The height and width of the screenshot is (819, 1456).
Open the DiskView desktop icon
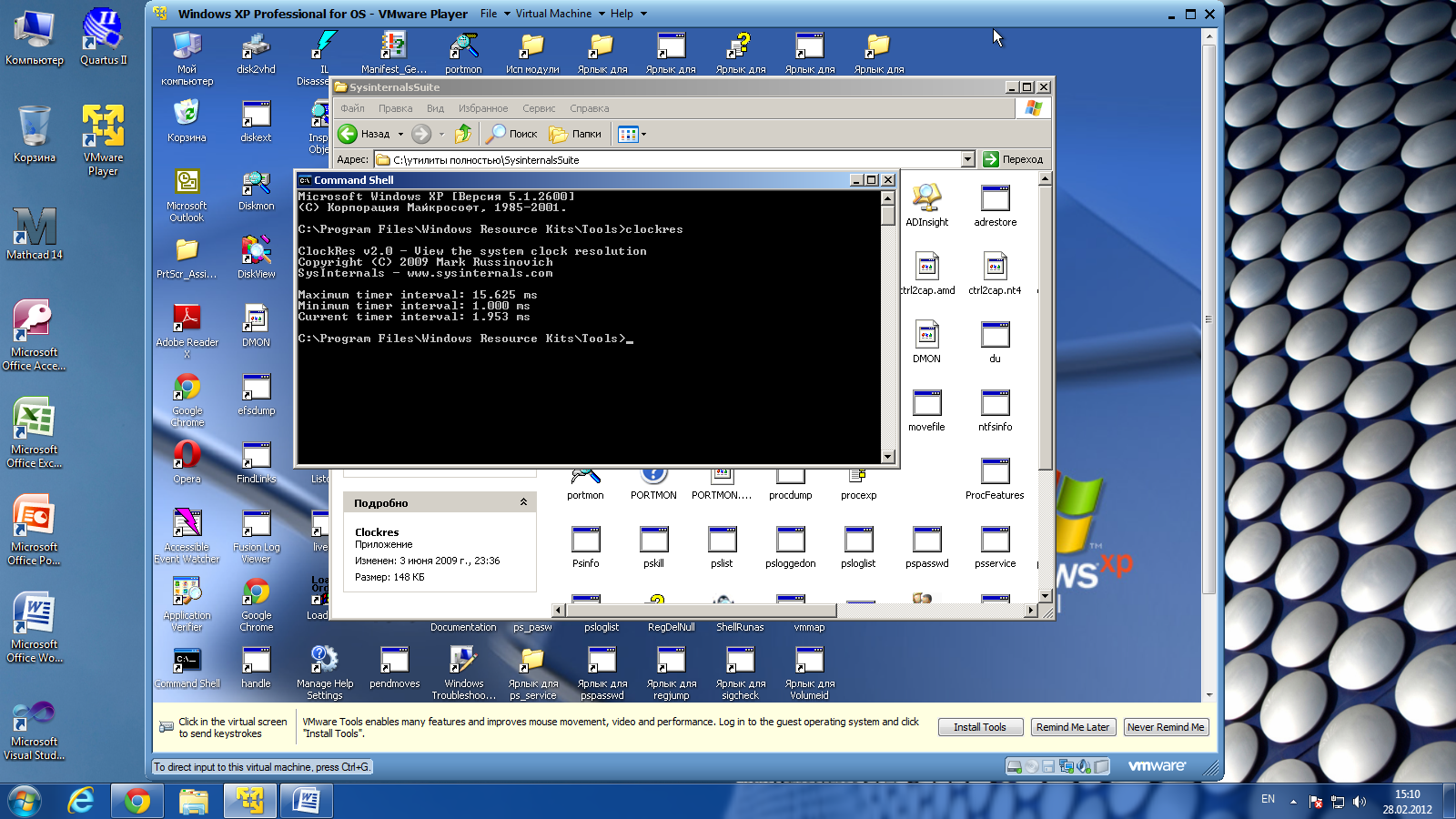coord(256,258)
